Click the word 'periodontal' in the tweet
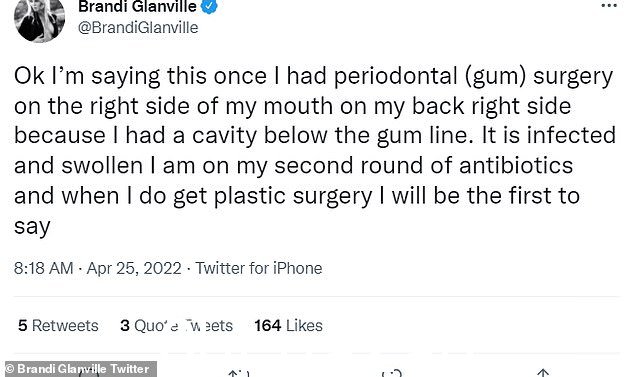Image resolution: width=634 pixels, height=377 pixels. [x=395, y=76]
